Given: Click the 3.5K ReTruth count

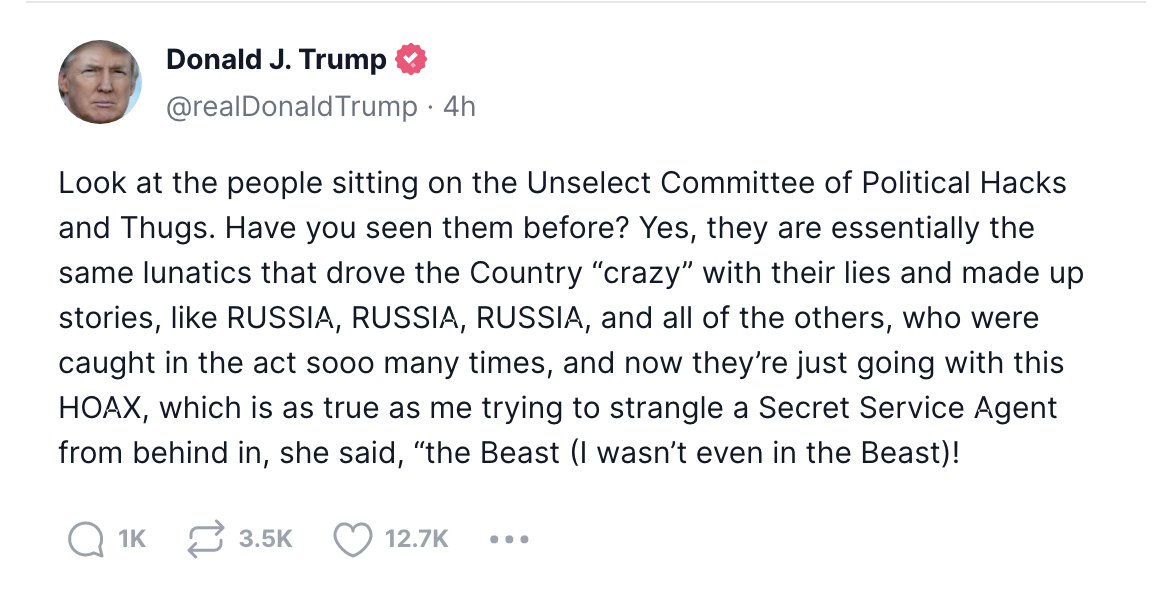Looking at the screenshot, I should (266, 540).
